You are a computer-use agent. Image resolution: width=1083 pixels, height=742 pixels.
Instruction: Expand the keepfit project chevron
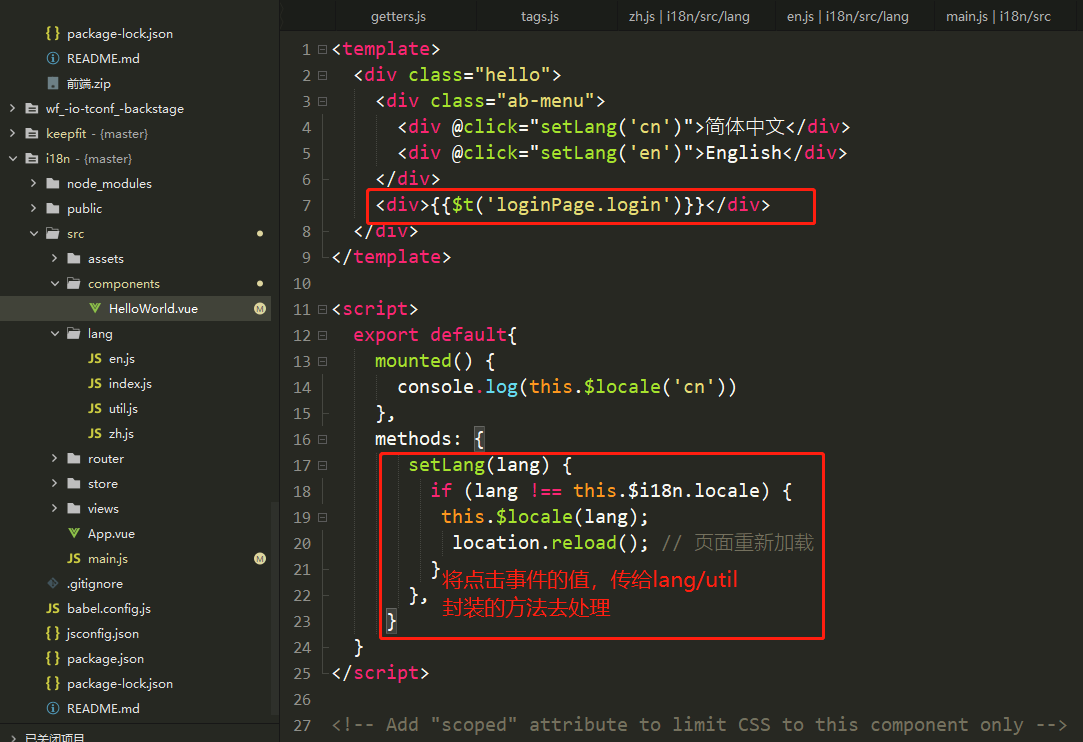[12, 133]
